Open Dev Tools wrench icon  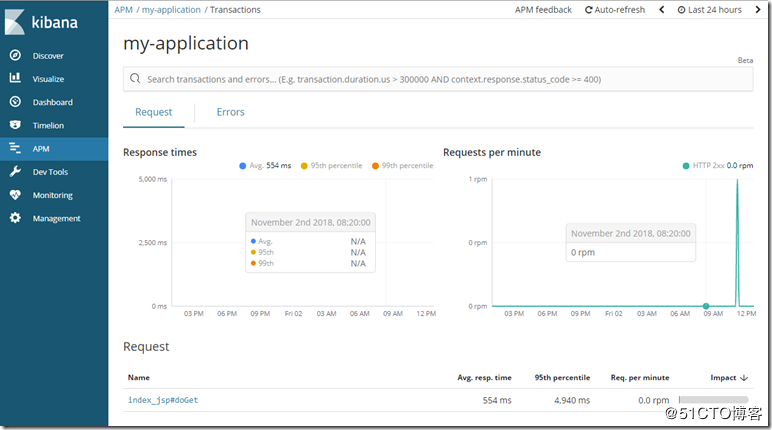click(15, 171)
